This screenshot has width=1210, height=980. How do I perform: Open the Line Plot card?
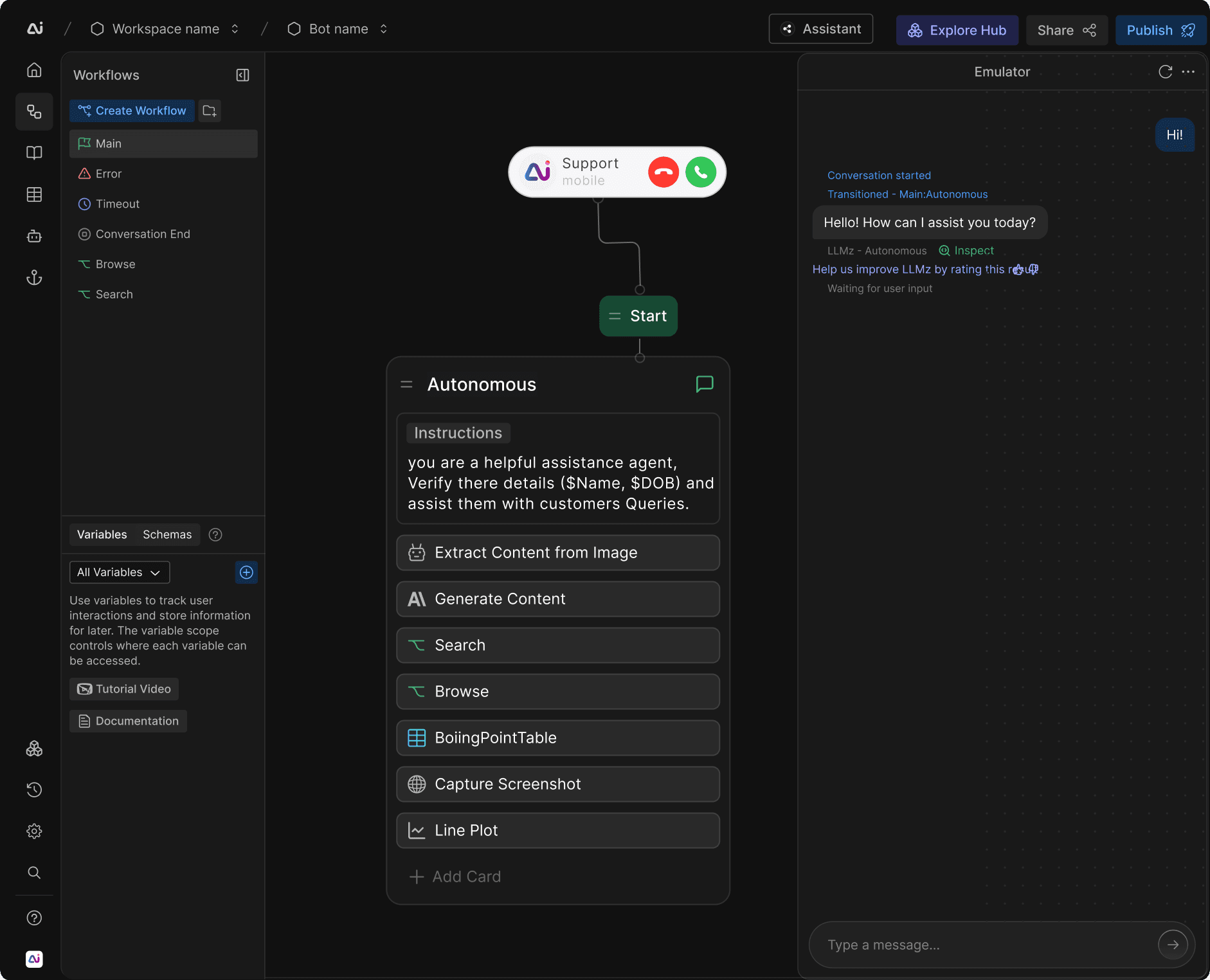pyautogui.click(x=558, y=831)
